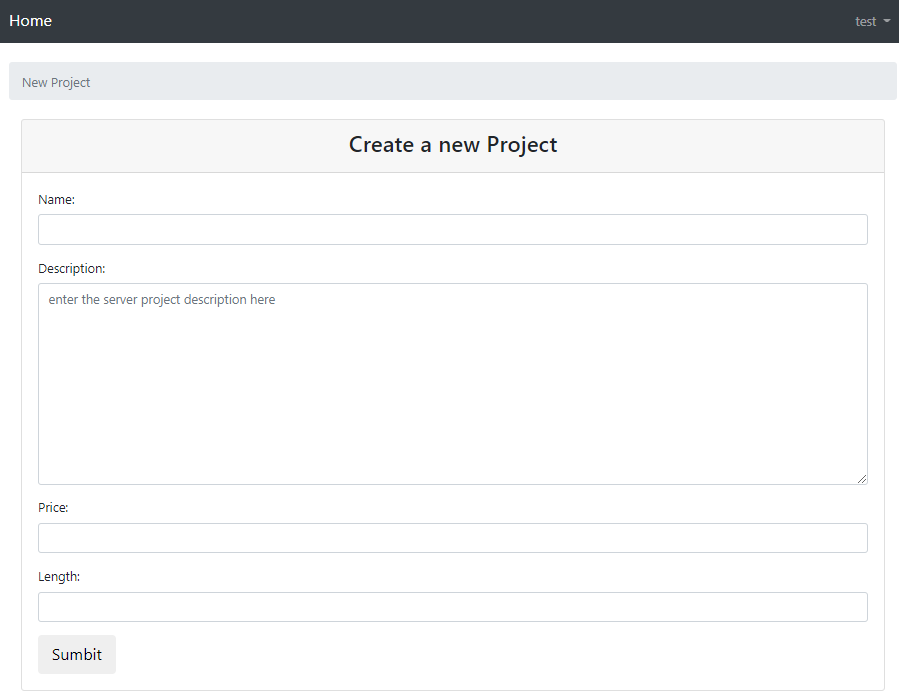This screenshot has width=899, height=697.
Task: Select the New Project breadcrumb item
Action: pyautogui.click(x=56, y=82)
